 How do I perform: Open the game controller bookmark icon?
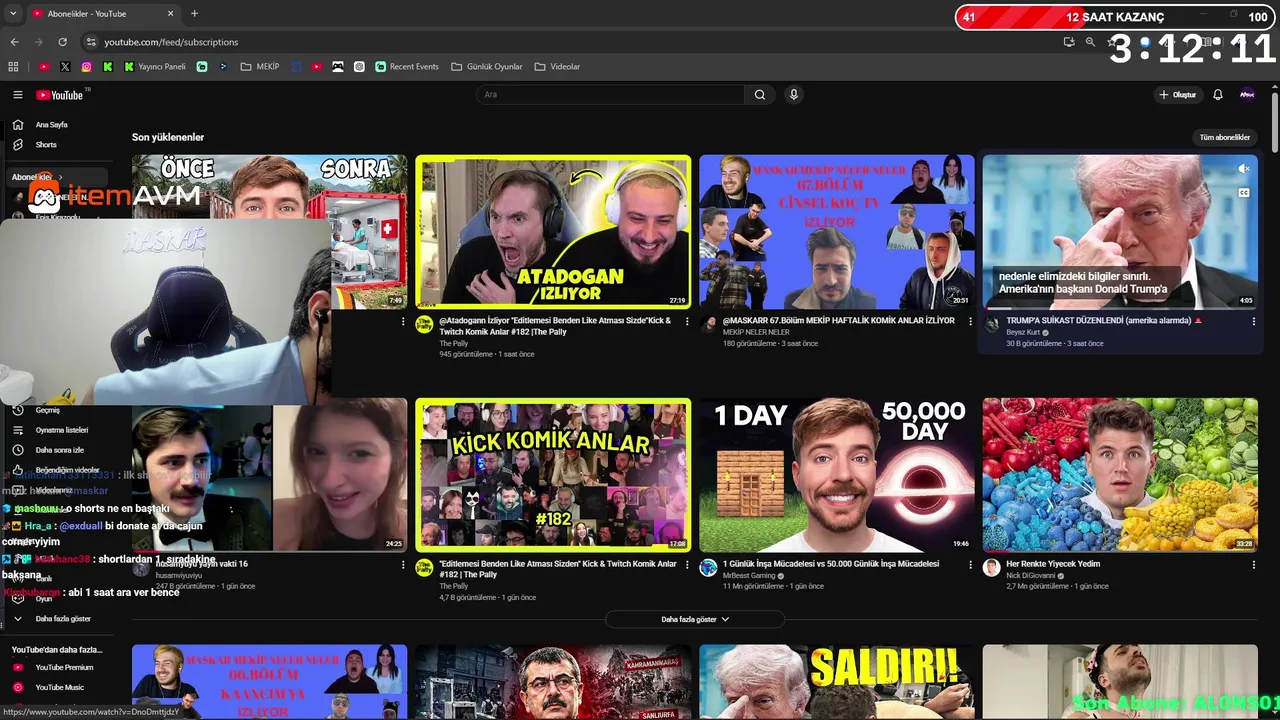(x=338, y=67)
